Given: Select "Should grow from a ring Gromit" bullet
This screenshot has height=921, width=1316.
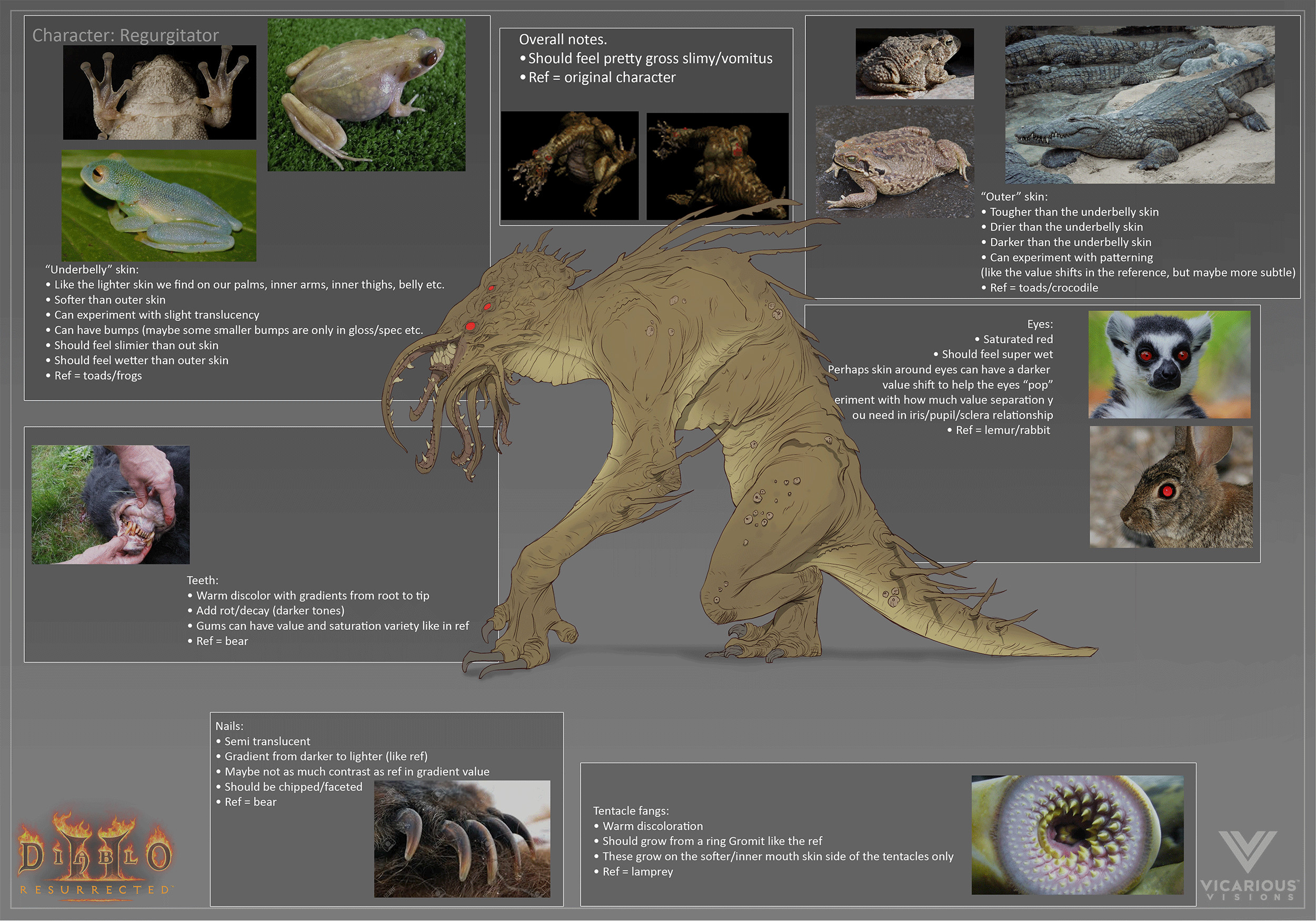Looking at the screenshot, I should 708,841.
